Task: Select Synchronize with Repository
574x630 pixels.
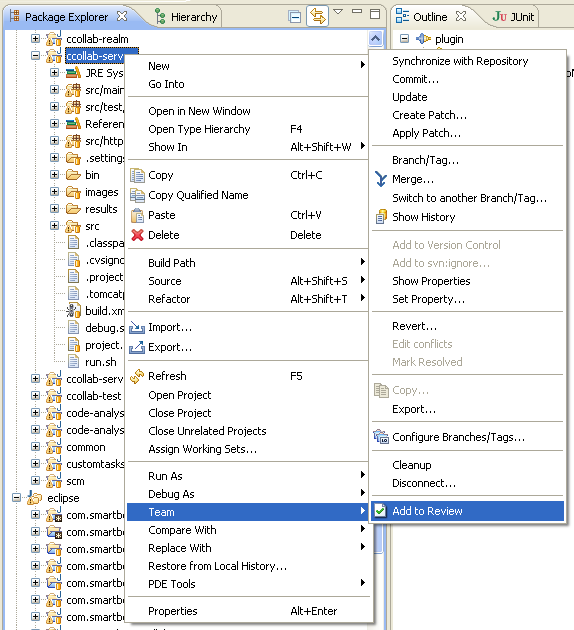Action: tap(460, 61)
